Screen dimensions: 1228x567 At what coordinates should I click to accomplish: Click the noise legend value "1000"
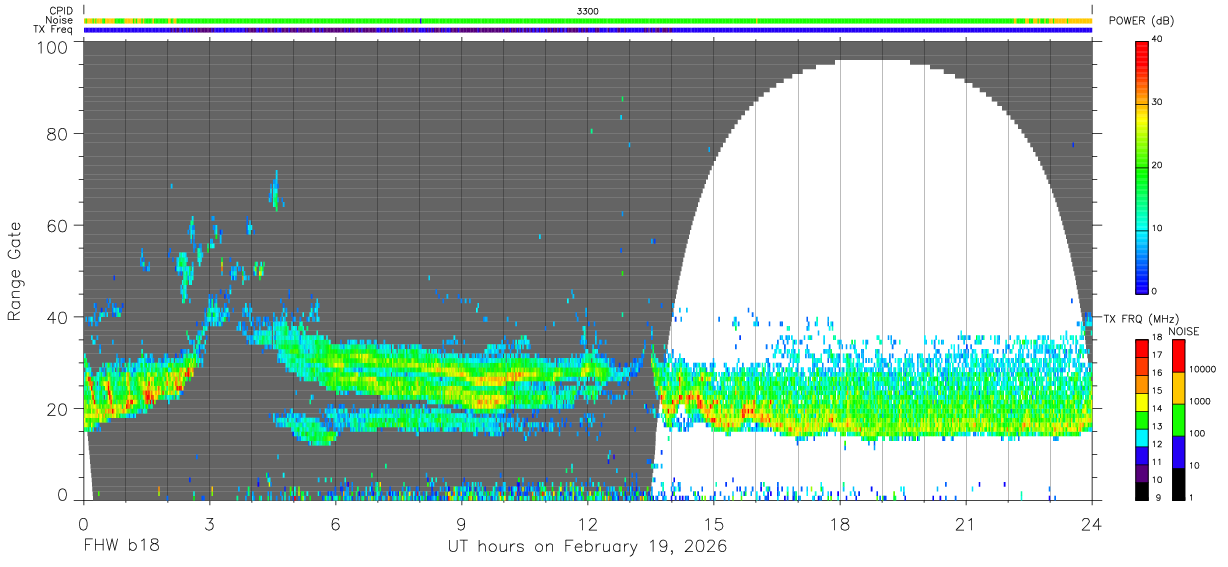[x=1199, y=402]
